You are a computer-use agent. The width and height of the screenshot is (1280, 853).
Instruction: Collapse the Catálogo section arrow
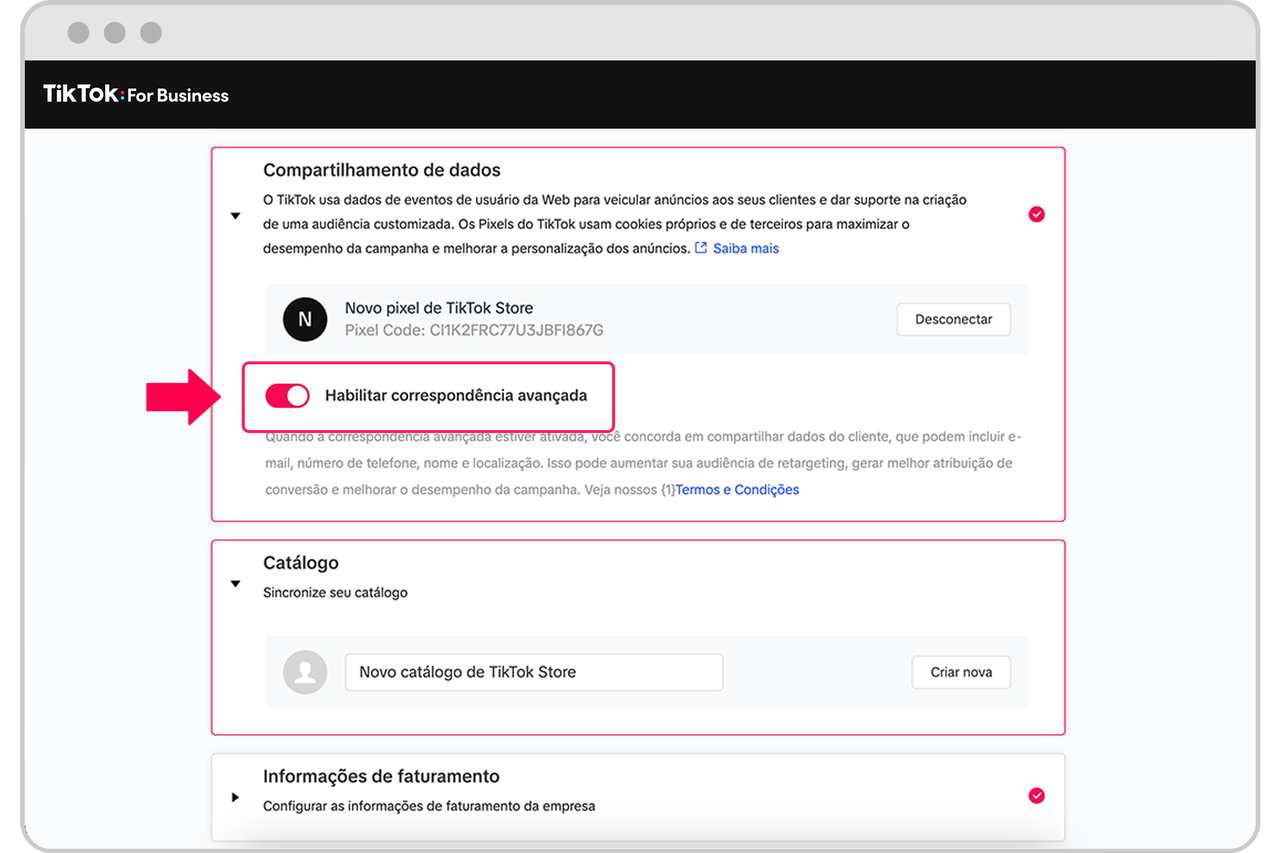pos(235,584)
